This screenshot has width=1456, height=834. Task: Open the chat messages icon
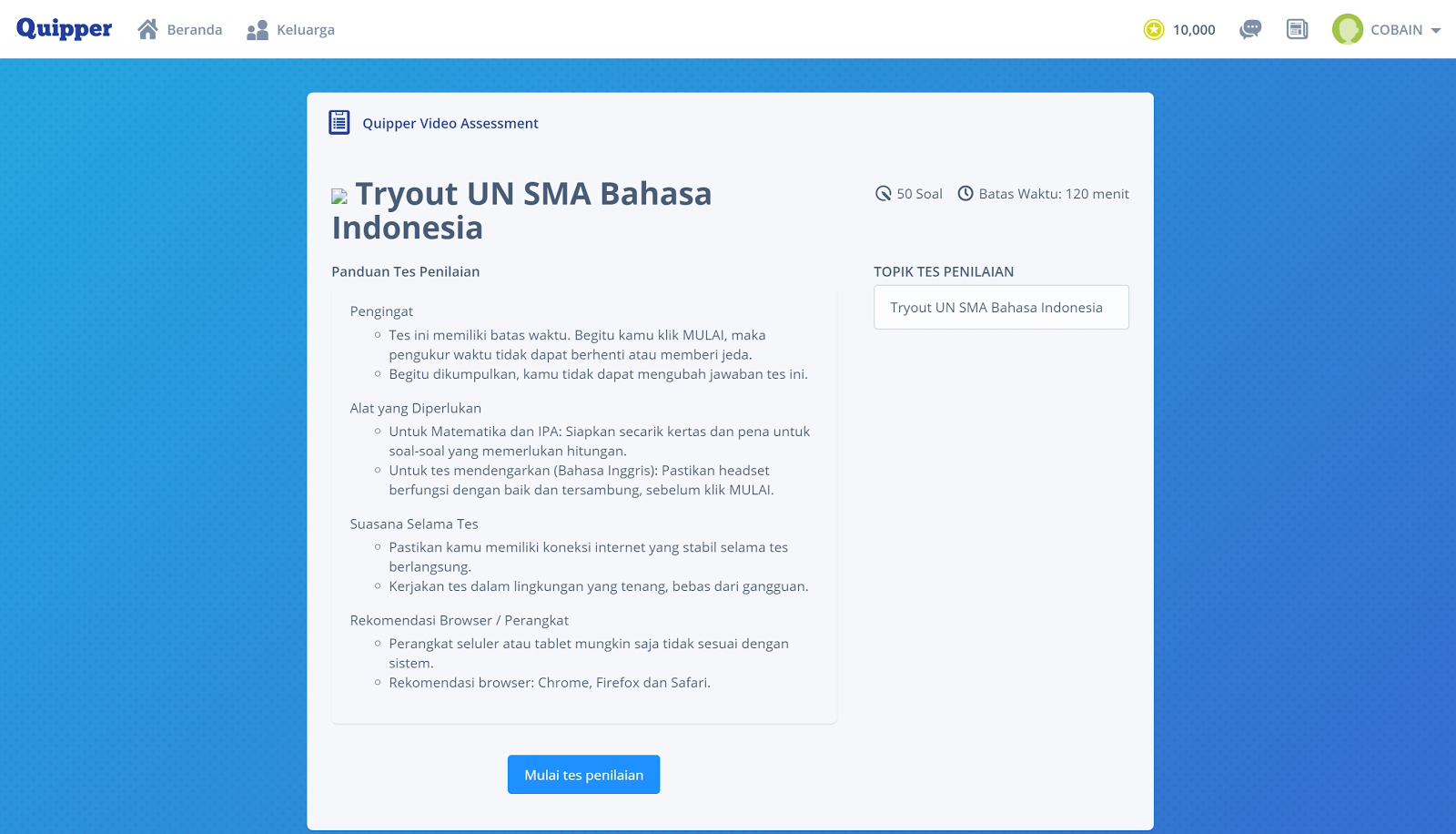1250,30
